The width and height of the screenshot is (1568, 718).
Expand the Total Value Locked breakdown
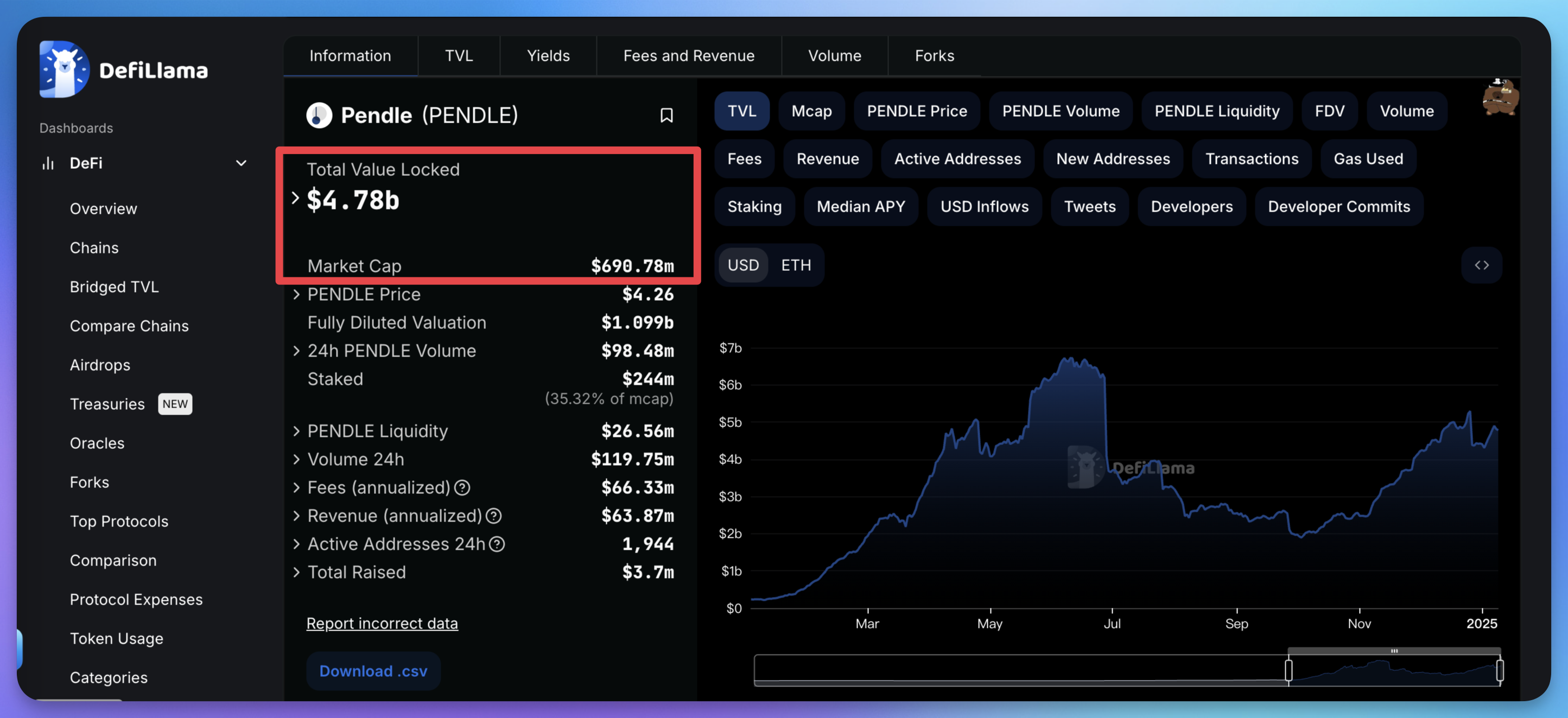(x=295, y=198)
